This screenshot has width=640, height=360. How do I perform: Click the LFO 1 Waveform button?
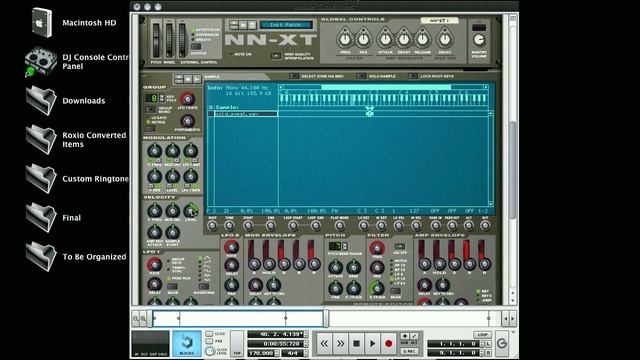click(203, 286)
